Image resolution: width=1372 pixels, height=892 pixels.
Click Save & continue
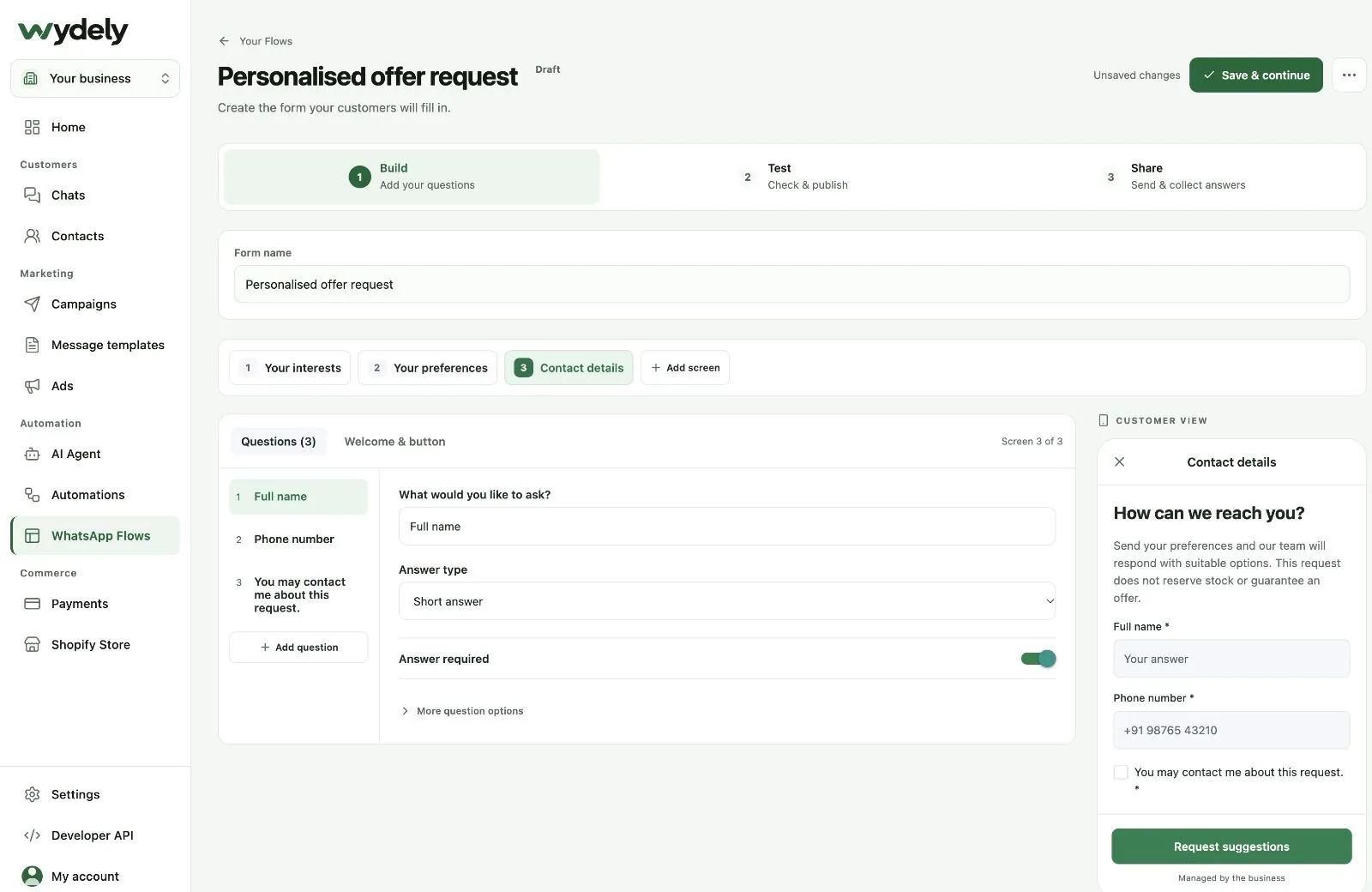tap(1256, 75)
